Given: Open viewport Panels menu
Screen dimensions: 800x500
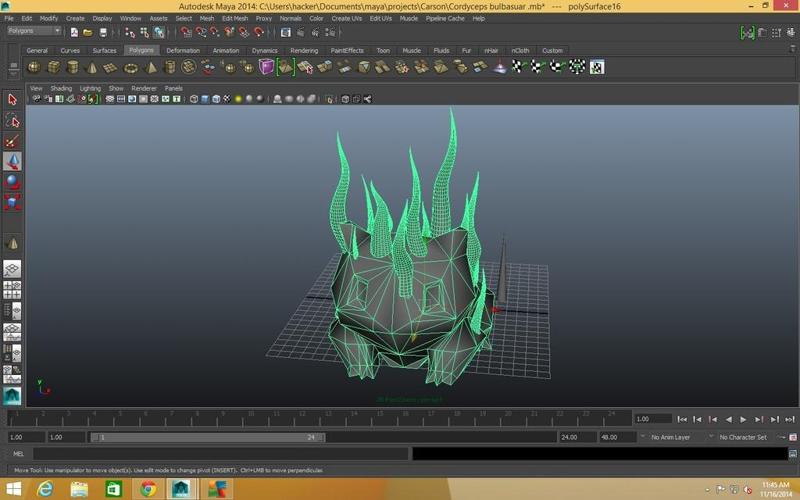Looking at the screenshot, I should tap(173, 88).
